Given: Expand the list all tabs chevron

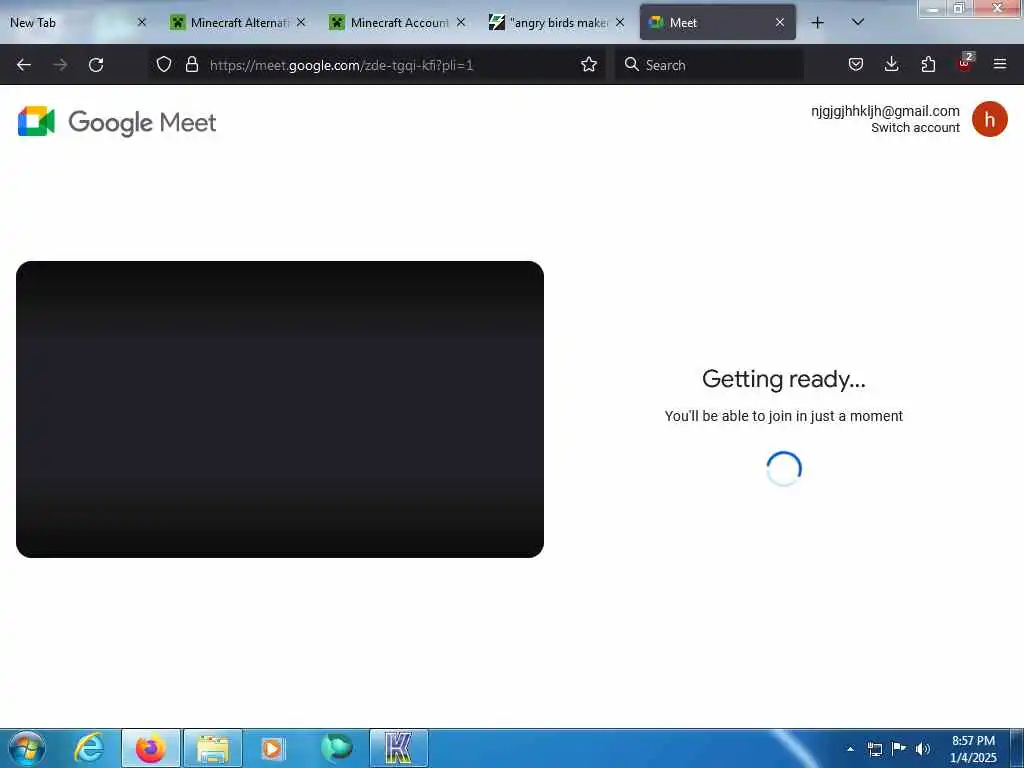Looking at the screenshot, I should 858,22.
